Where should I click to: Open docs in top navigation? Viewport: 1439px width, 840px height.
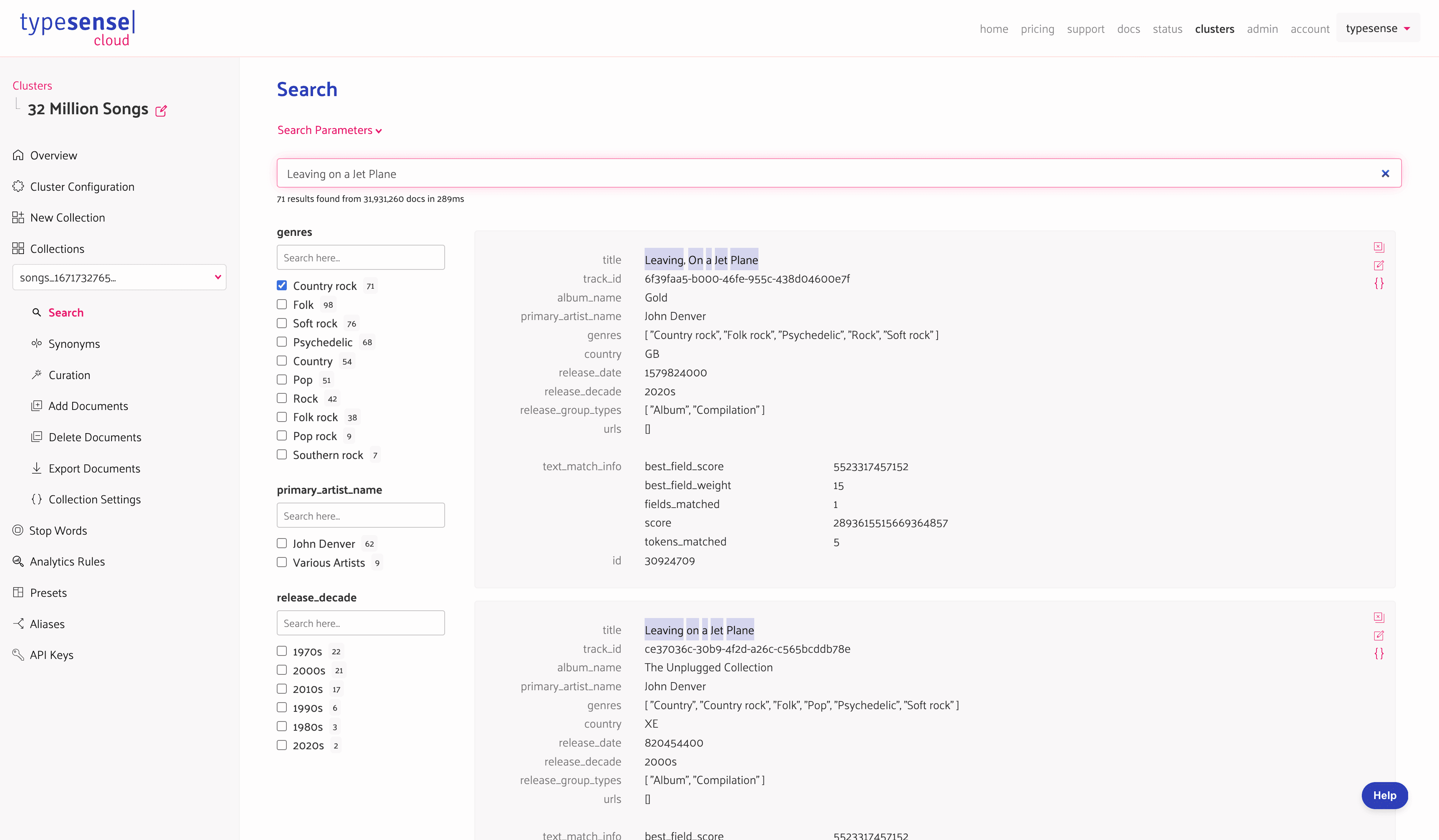[x=1128, y=29]
